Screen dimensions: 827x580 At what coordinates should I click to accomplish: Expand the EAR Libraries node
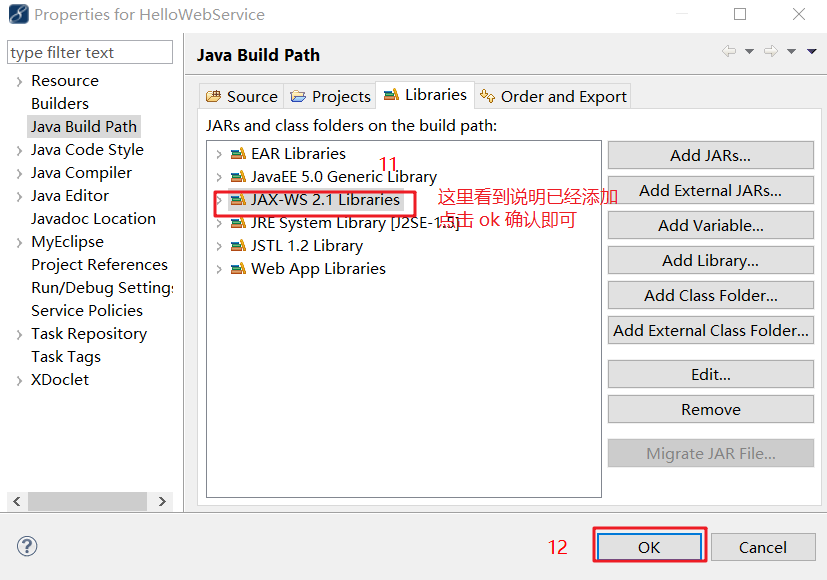click(x=219, y=154)
